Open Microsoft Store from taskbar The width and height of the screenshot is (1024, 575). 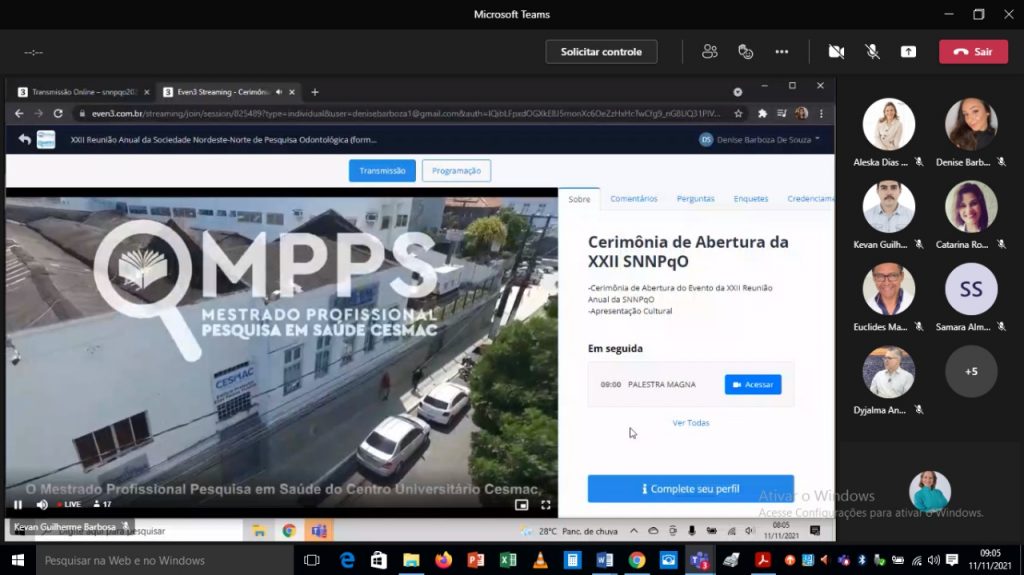[x=379, y=560]
